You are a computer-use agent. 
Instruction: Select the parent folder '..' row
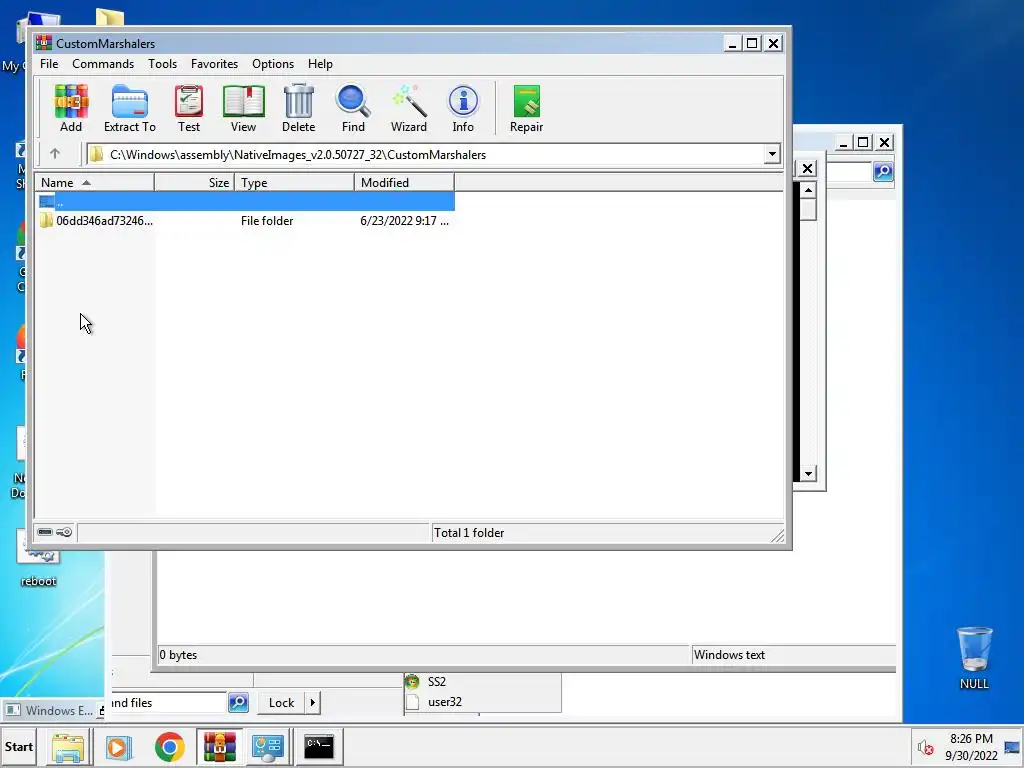click(246, 202)
